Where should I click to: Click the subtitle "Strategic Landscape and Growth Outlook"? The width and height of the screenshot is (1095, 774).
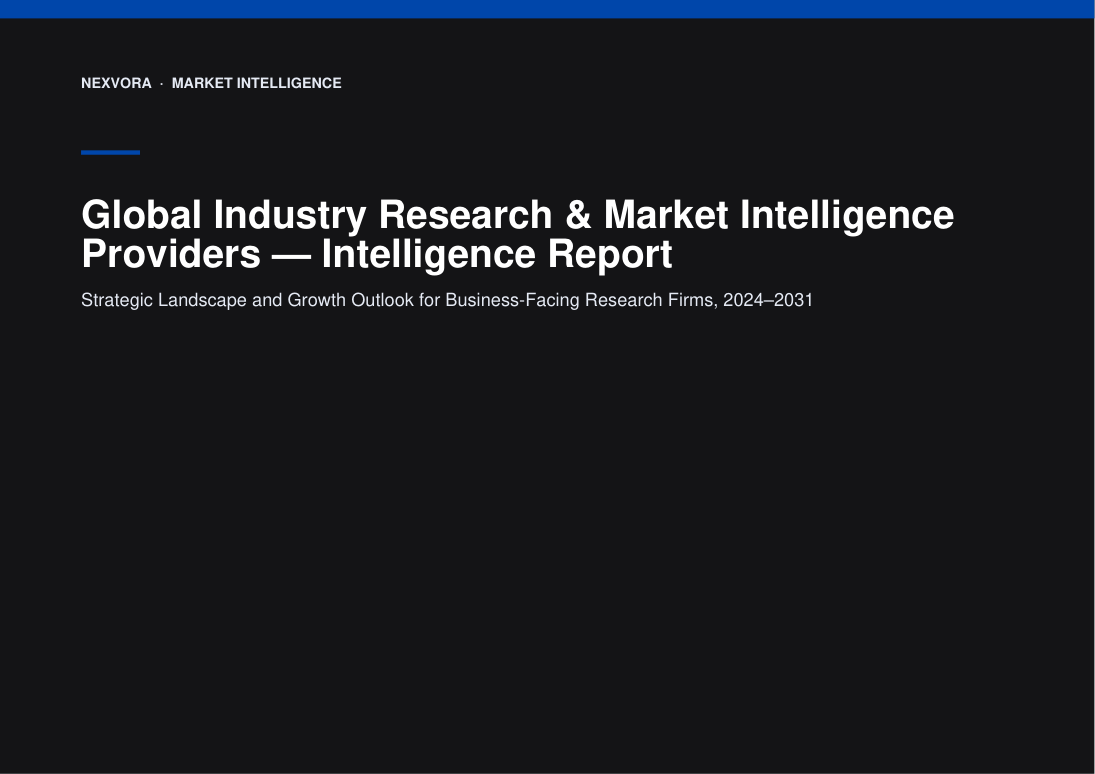tap(248, 300)
